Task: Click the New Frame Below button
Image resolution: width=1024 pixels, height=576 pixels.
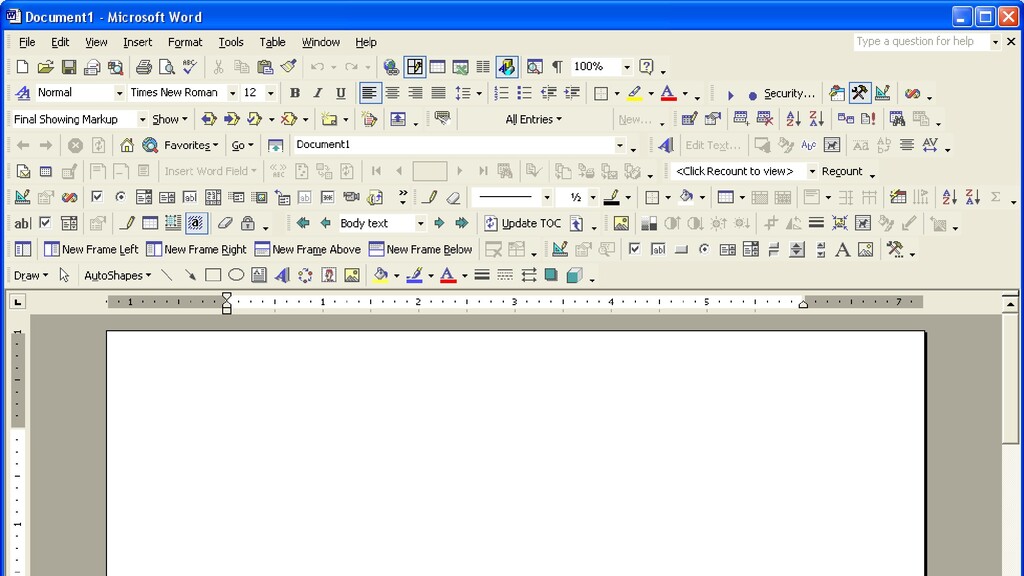Action: (420, 249)
